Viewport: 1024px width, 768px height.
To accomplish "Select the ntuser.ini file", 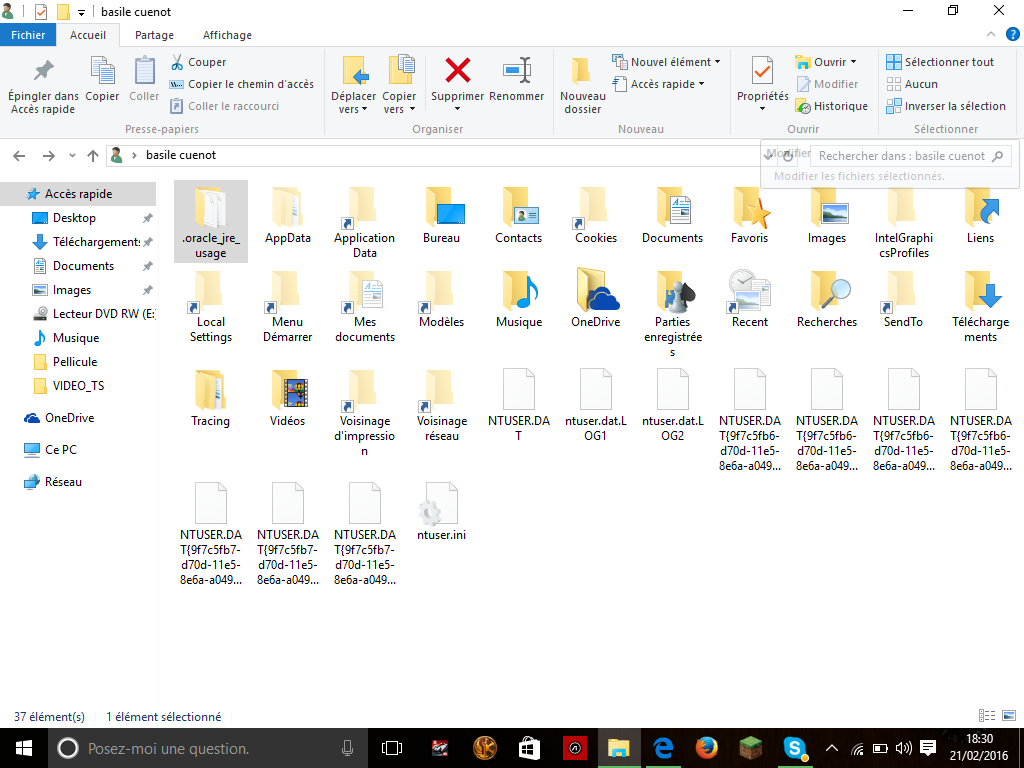I will pyautogui.click(x=441, y=513).
